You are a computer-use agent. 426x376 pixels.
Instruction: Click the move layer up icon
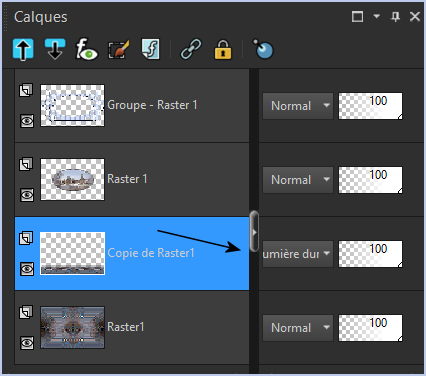tap(23, 49)
